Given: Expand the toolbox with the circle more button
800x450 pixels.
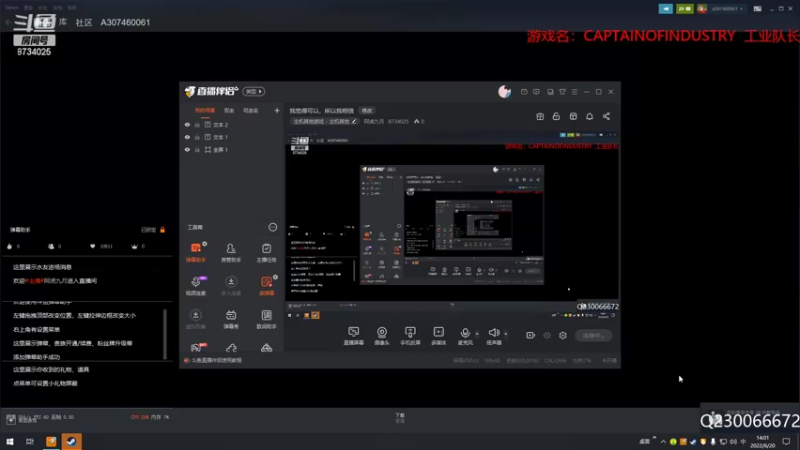Looking at the screenshot, I should (x=273, y=227).
